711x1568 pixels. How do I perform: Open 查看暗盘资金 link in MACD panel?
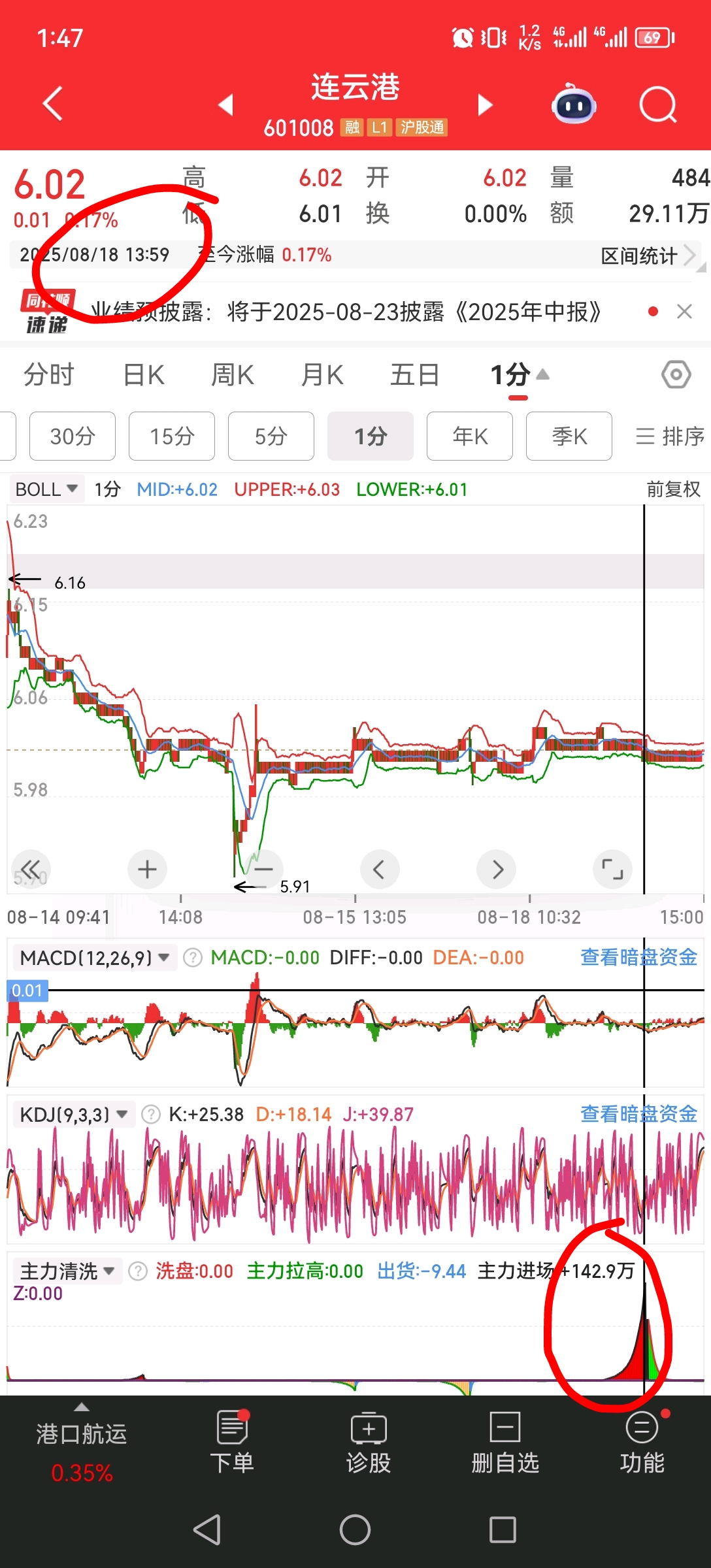[x=638, y=957]
